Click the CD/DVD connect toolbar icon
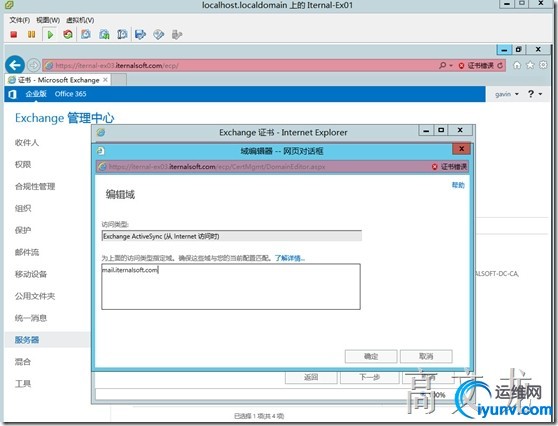 [158, 35]
